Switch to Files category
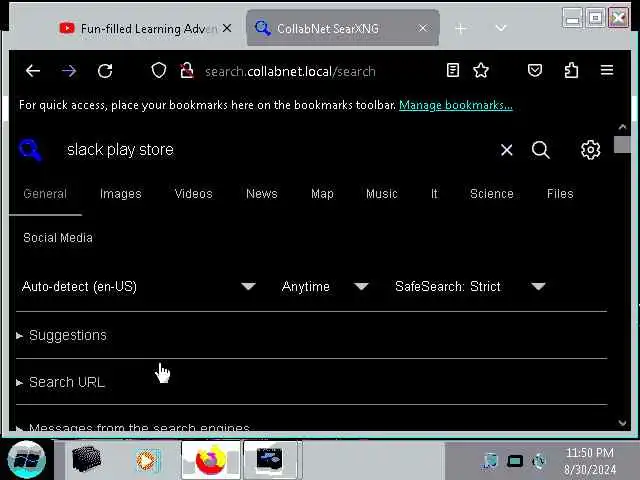640x480 pixels. [x=560, y=194]
